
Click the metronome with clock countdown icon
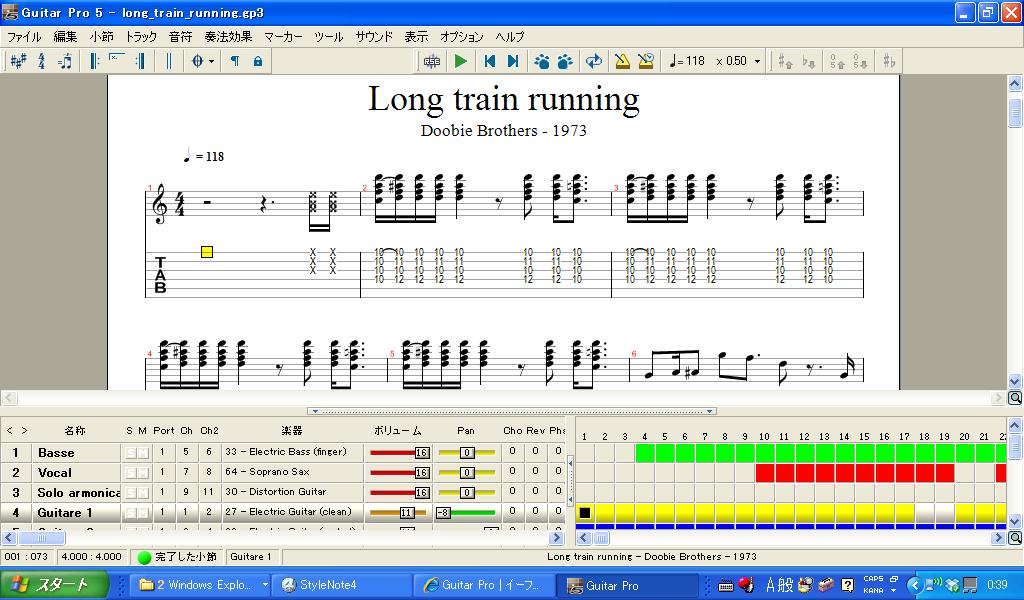click(x=646, y=61)
